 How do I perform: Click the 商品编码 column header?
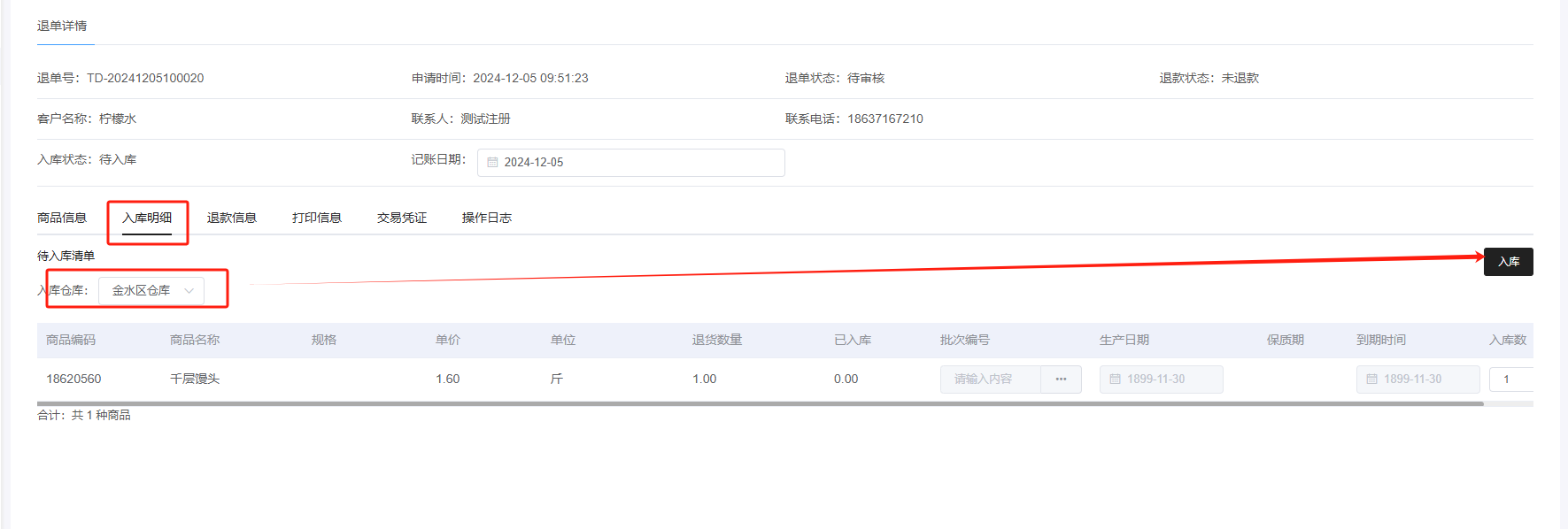click(71, 341)
